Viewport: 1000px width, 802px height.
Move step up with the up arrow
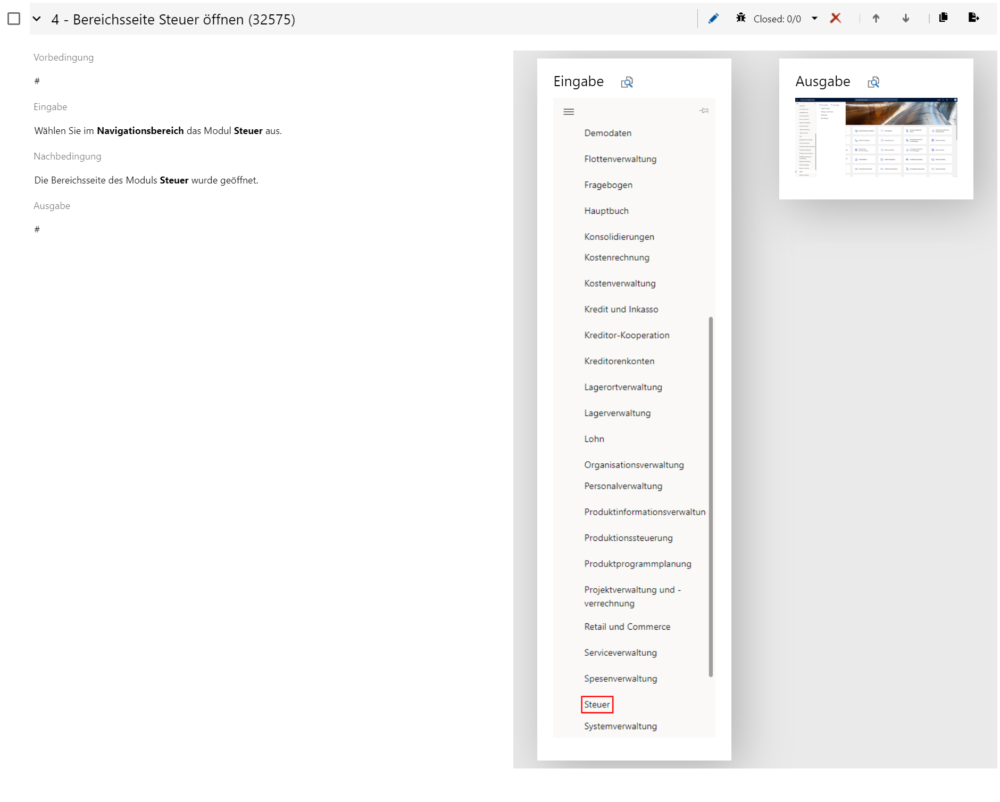tap(876, 19)
